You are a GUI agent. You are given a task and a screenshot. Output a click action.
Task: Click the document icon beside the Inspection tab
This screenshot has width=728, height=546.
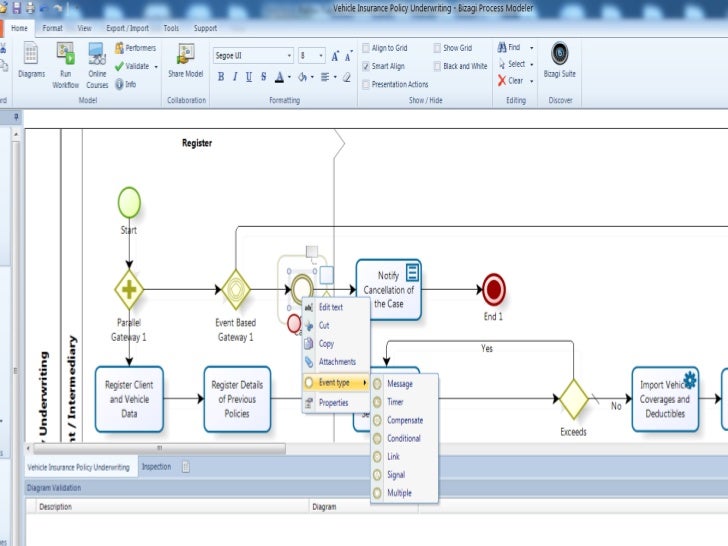tap(186, 467)
